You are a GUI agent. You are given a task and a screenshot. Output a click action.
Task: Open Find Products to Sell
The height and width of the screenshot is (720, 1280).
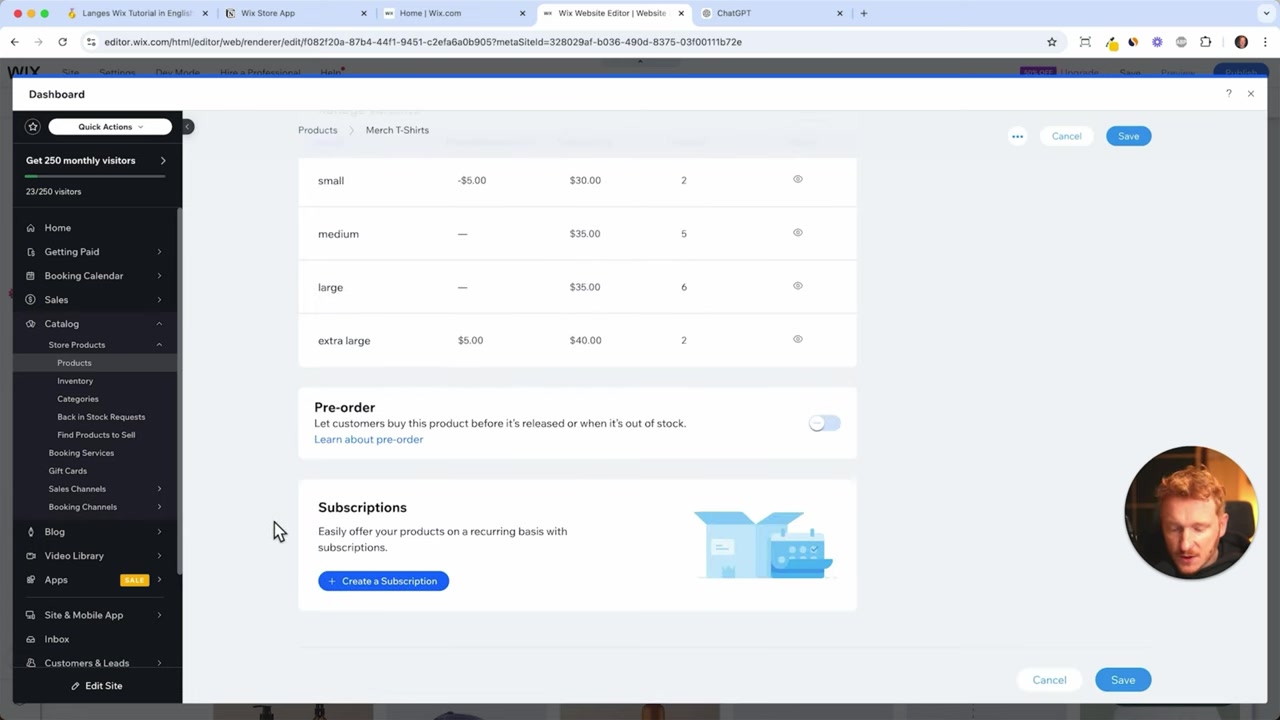point(96,435)
